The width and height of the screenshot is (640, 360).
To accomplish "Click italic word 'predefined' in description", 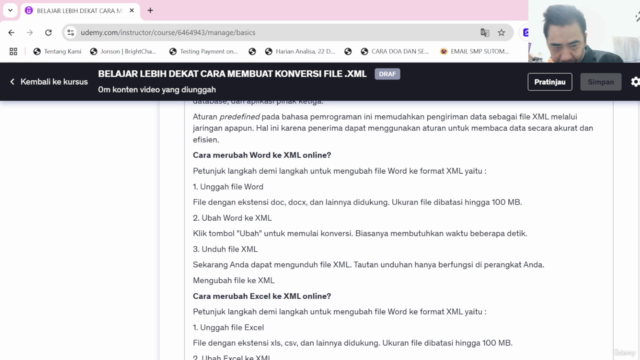I will [x=240, y=117].
